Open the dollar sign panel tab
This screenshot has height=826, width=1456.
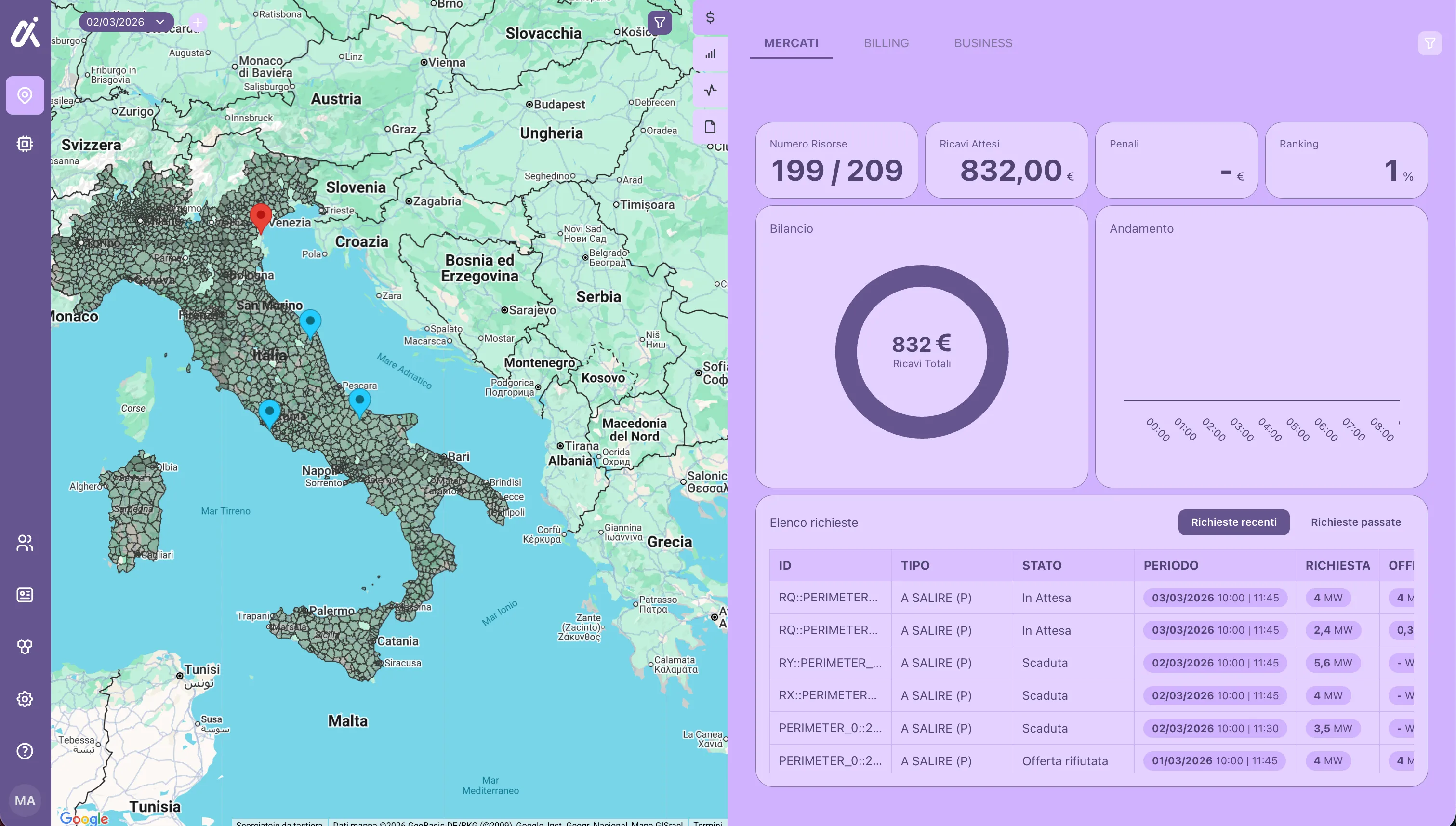tap(710, 17)
